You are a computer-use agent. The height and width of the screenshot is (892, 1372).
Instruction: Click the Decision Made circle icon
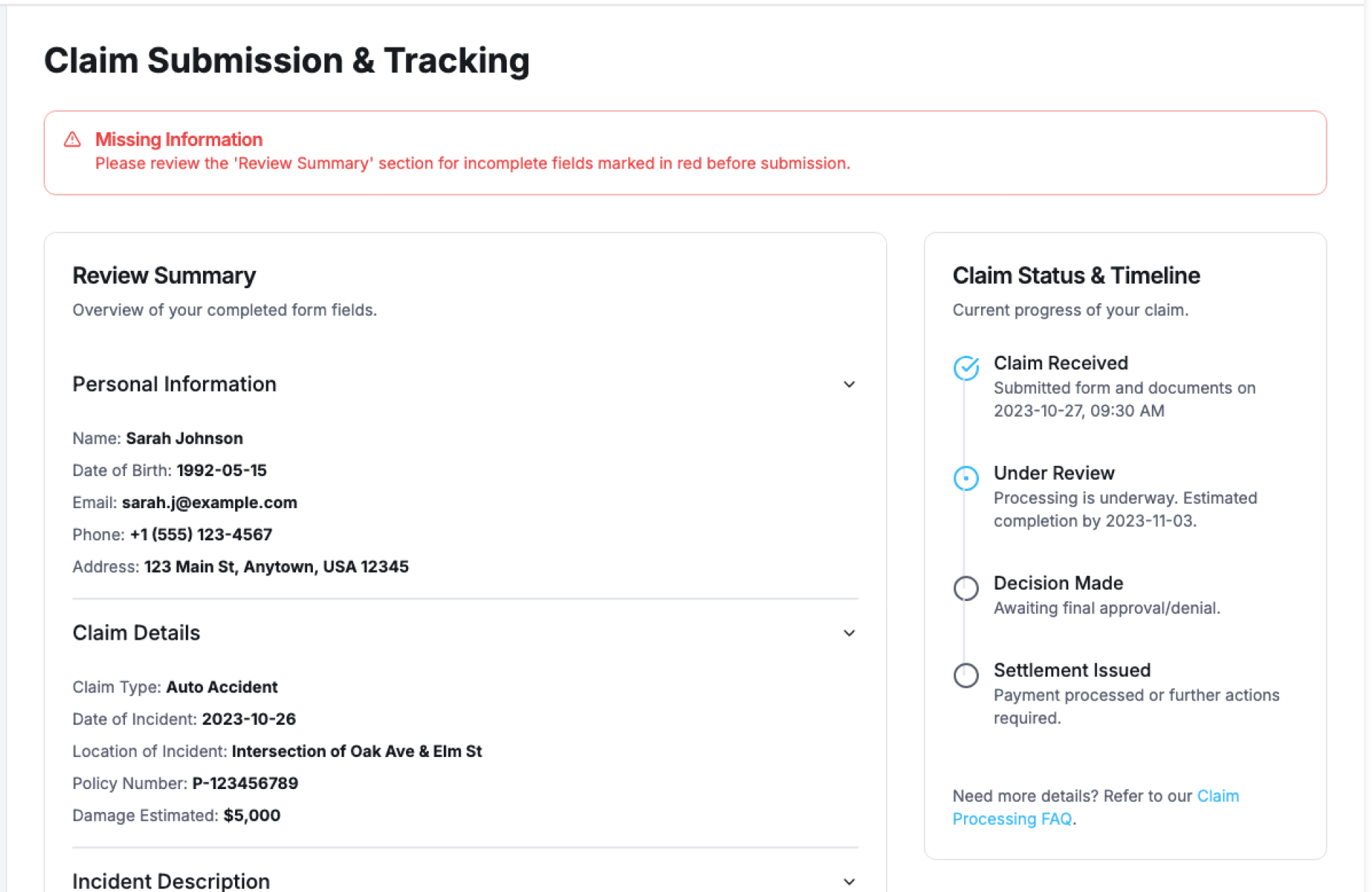[965, 588]
